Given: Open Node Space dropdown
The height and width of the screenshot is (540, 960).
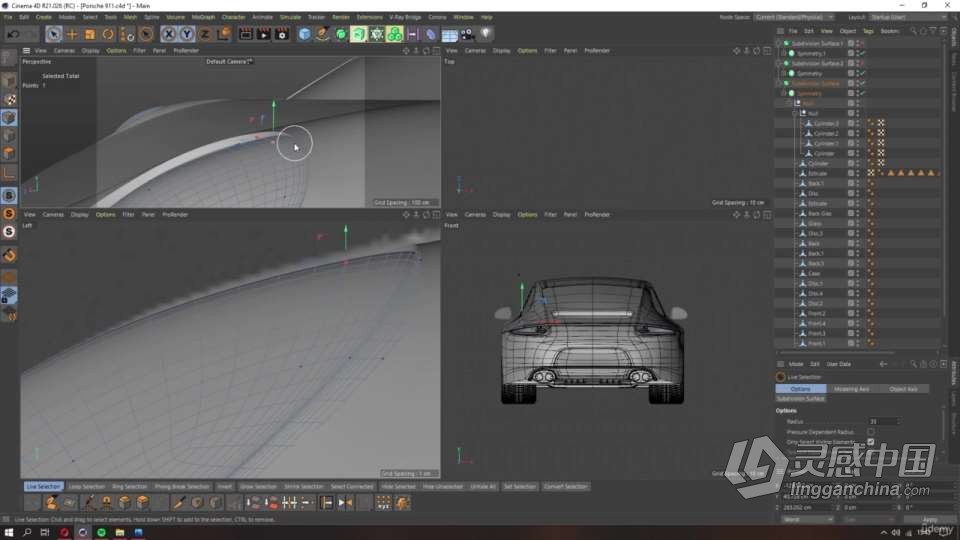Looking at the screenshot, I should [x=794, y=17].
